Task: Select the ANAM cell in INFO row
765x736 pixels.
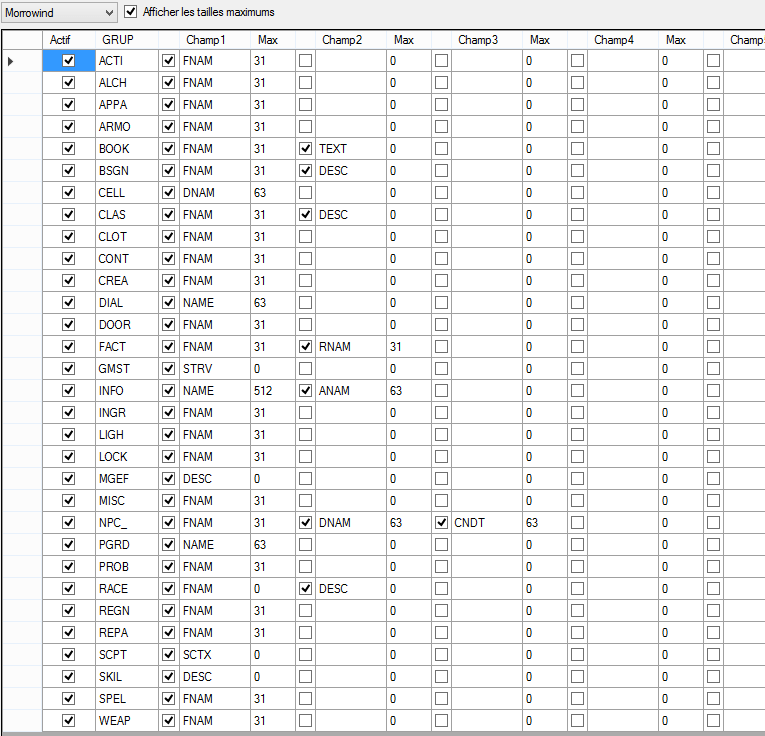Action: coord(350,391)
